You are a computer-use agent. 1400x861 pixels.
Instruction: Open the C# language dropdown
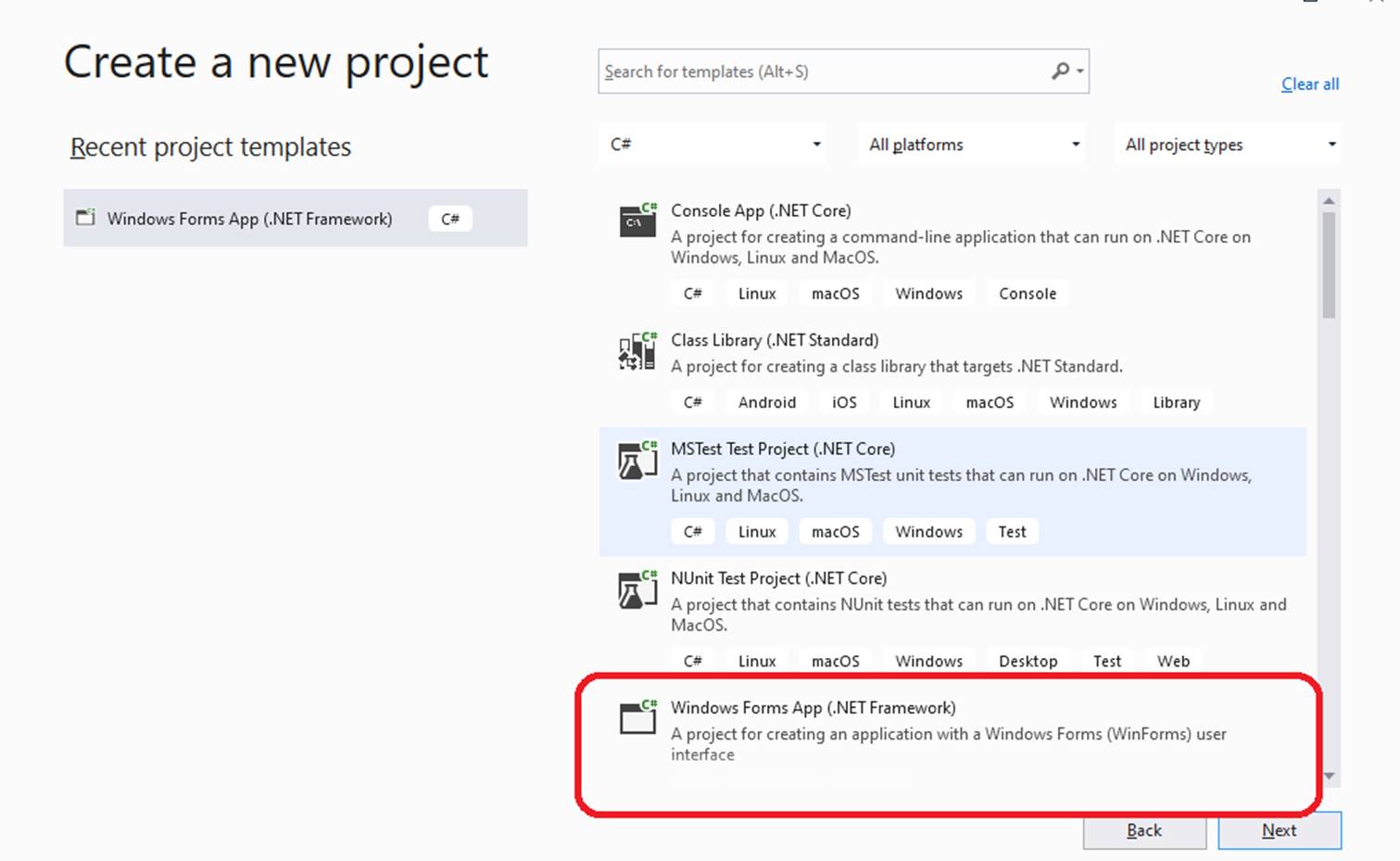coord(712,144)
